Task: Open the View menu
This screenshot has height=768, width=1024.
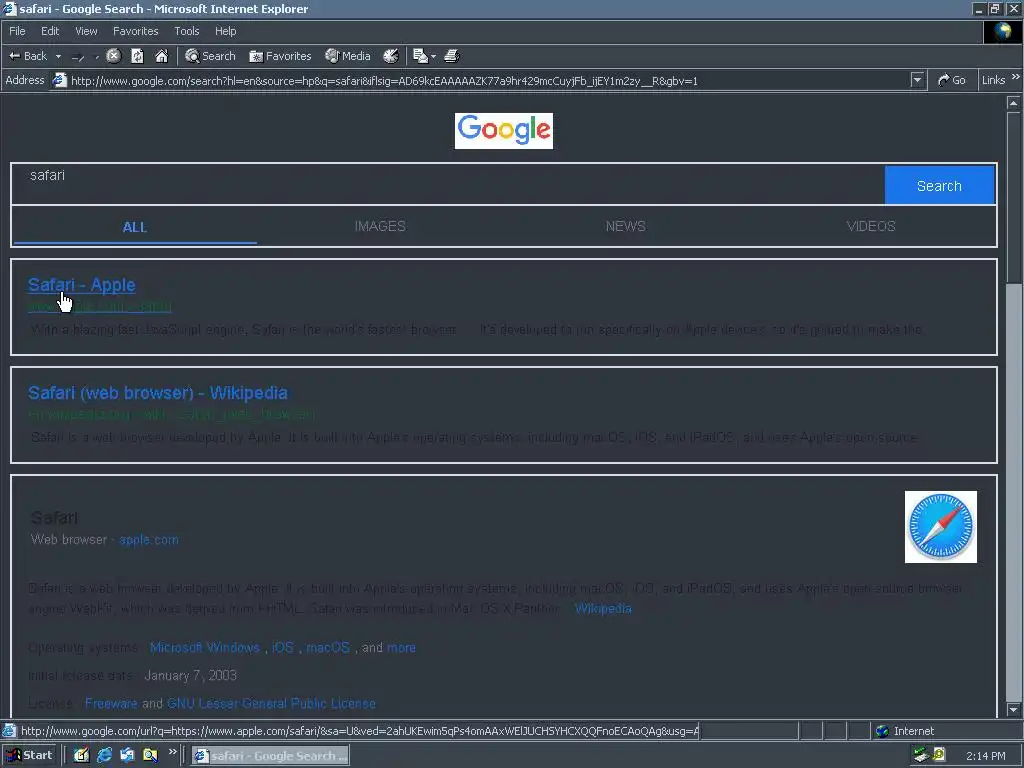Action: coord(86,31)
